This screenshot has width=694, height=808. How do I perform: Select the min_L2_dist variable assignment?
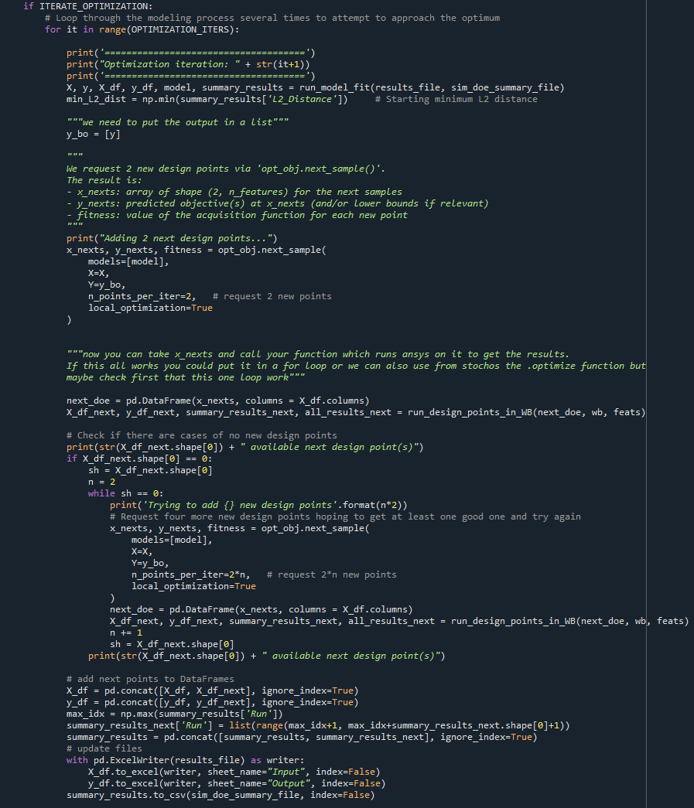tap(207, 99)
